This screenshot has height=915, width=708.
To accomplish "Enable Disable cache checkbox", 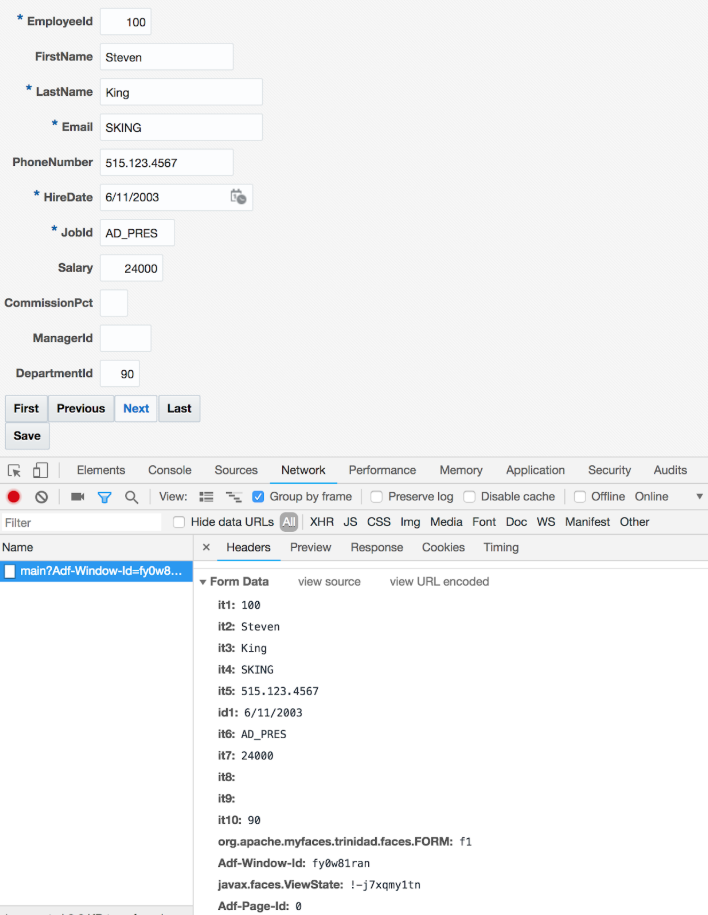I will (x=469, y=497).
